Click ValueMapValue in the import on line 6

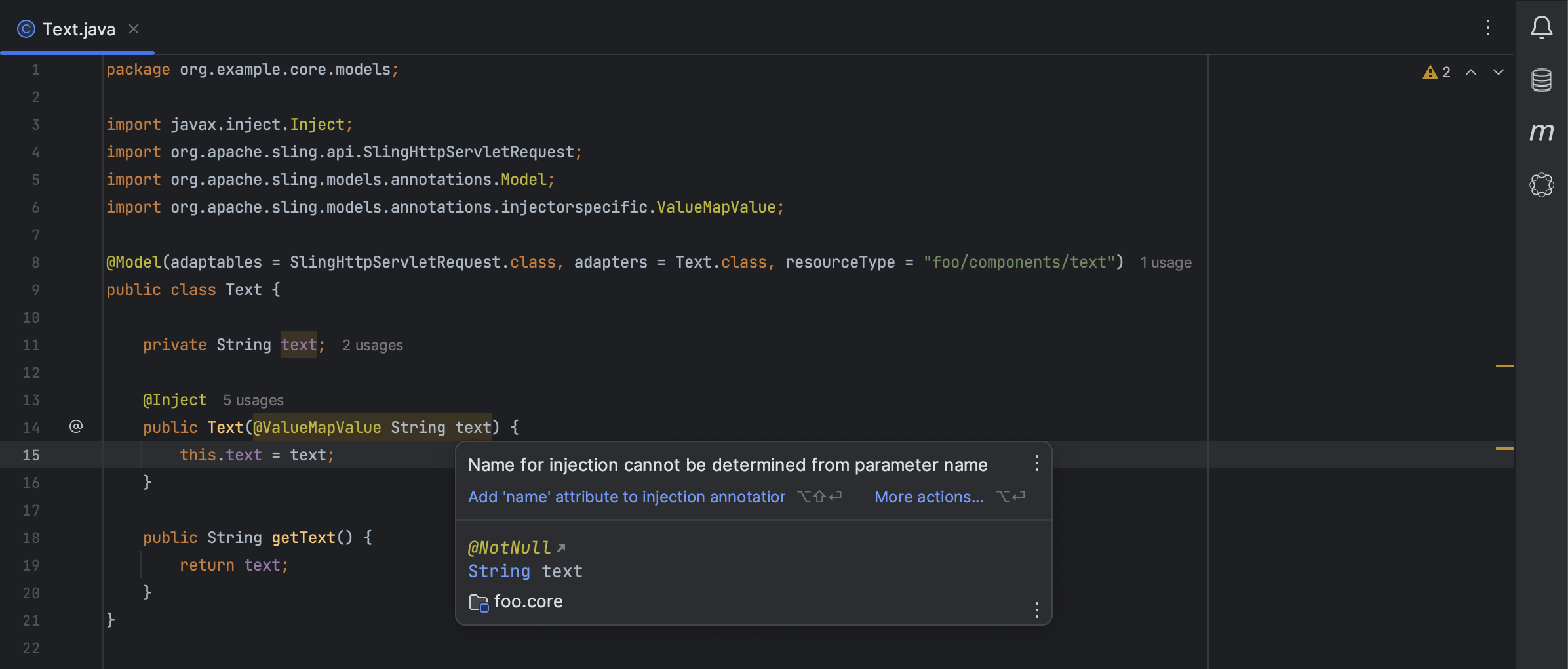pyautogui.click(x=716, y=207)
